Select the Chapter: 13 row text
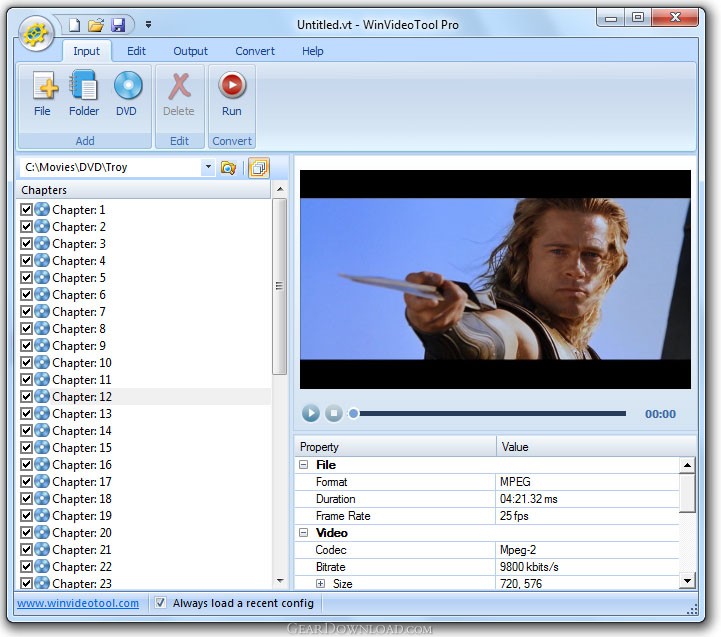Image resolution: width=721 pixels, height=637 pixels. click(82, 414)
